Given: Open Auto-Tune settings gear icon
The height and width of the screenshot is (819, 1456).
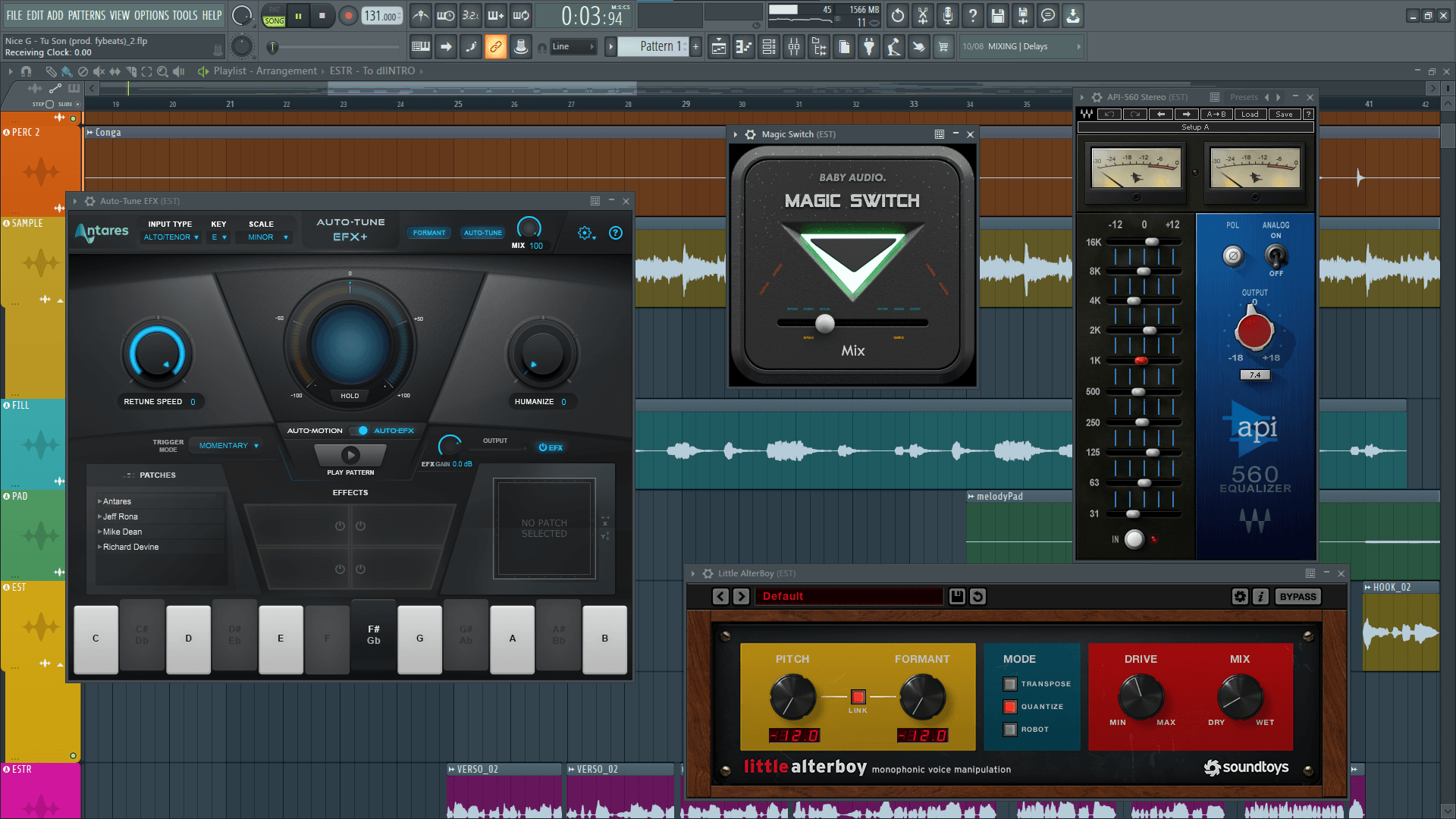Looking at the screenshot, I should coord(585,234).
